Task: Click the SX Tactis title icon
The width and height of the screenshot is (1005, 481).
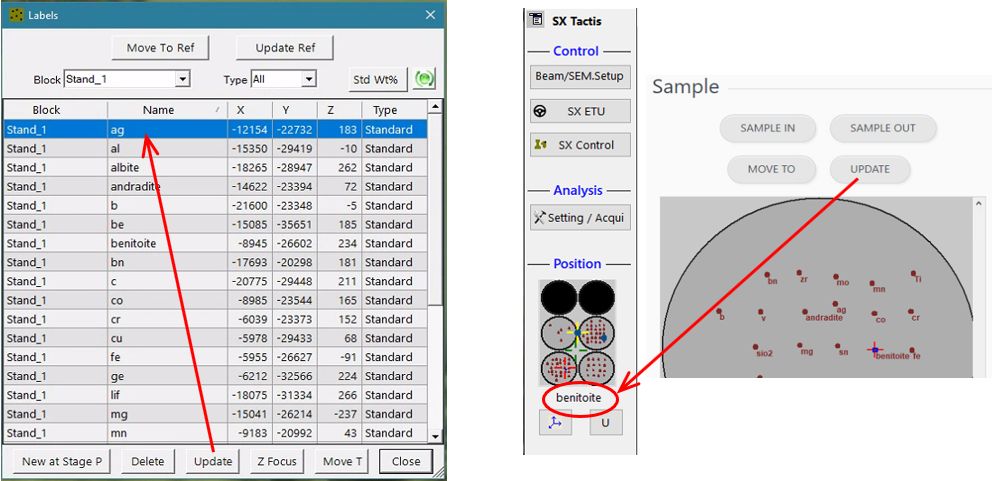Action: pyautogui.click(x=537, y=20)
